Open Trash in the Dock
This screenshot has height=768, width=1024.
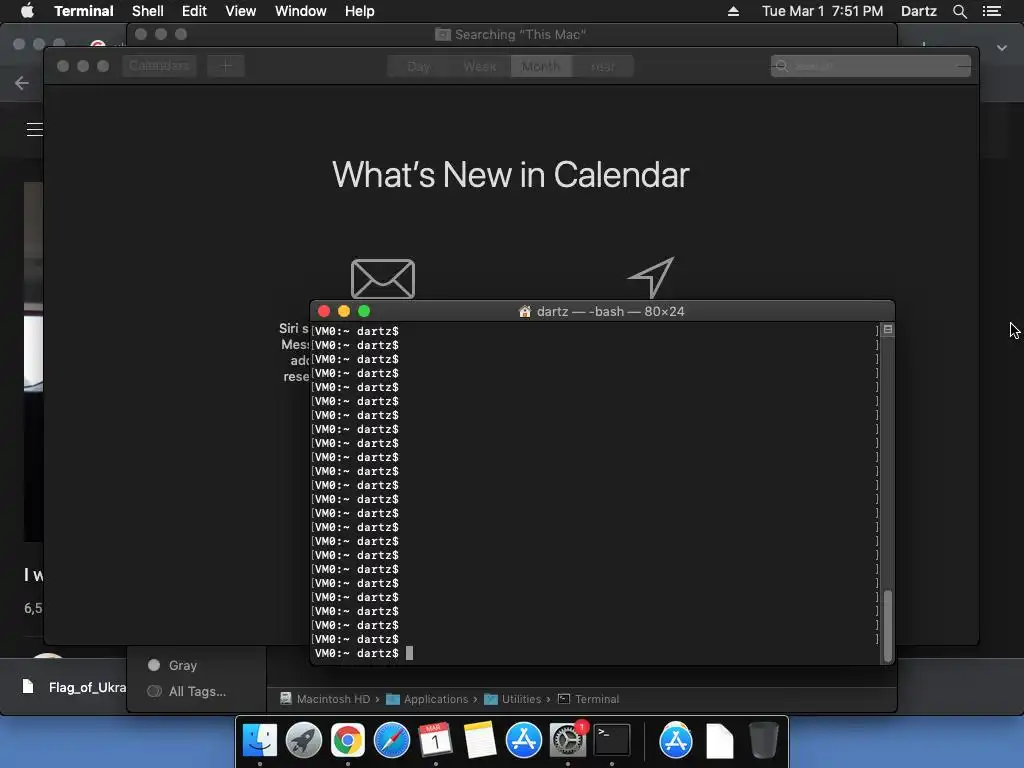pos(763,741)
